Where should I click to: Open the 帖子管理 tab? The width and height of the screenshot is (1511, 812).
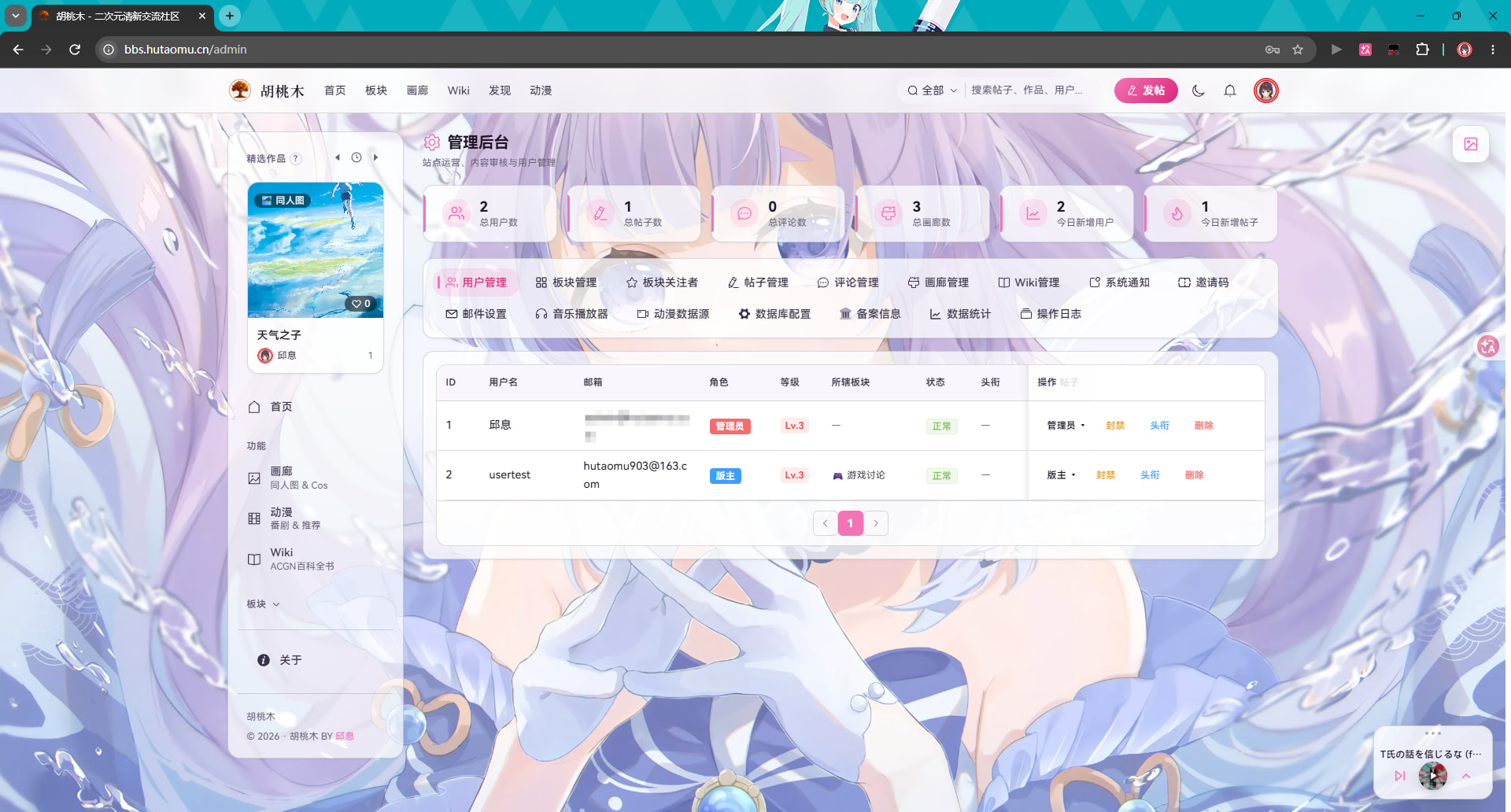[x=758, y=282]
